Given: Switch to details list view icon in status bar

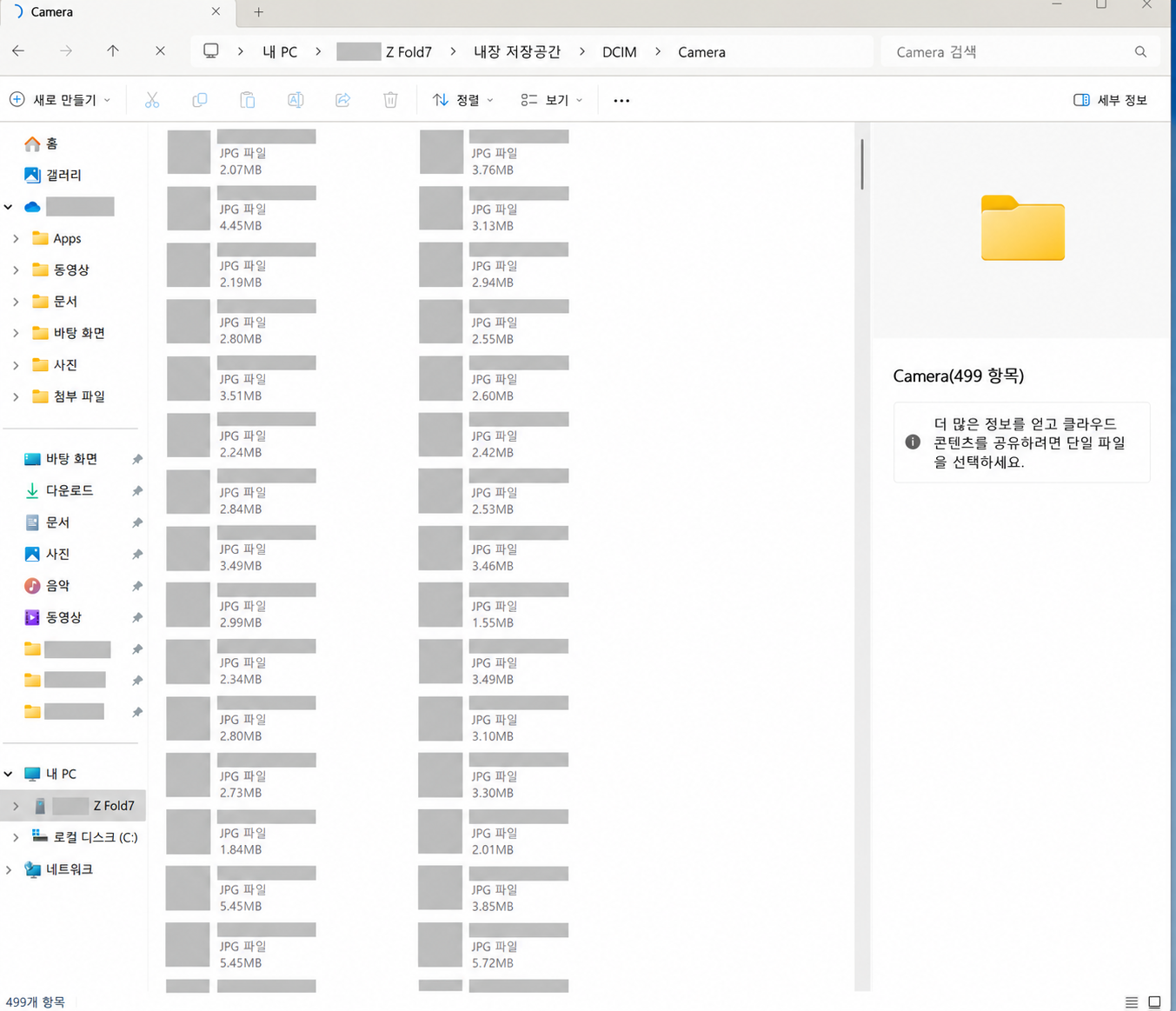Looking at the screenshot, I should click(1132, 1002).
